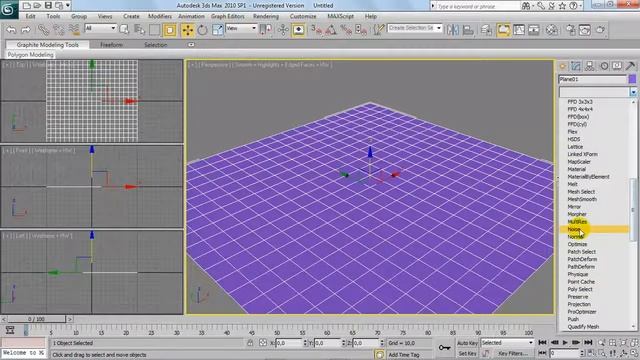The image size is (640, 360).
Task: Click the Set Key button
Action: pos(467,353)
